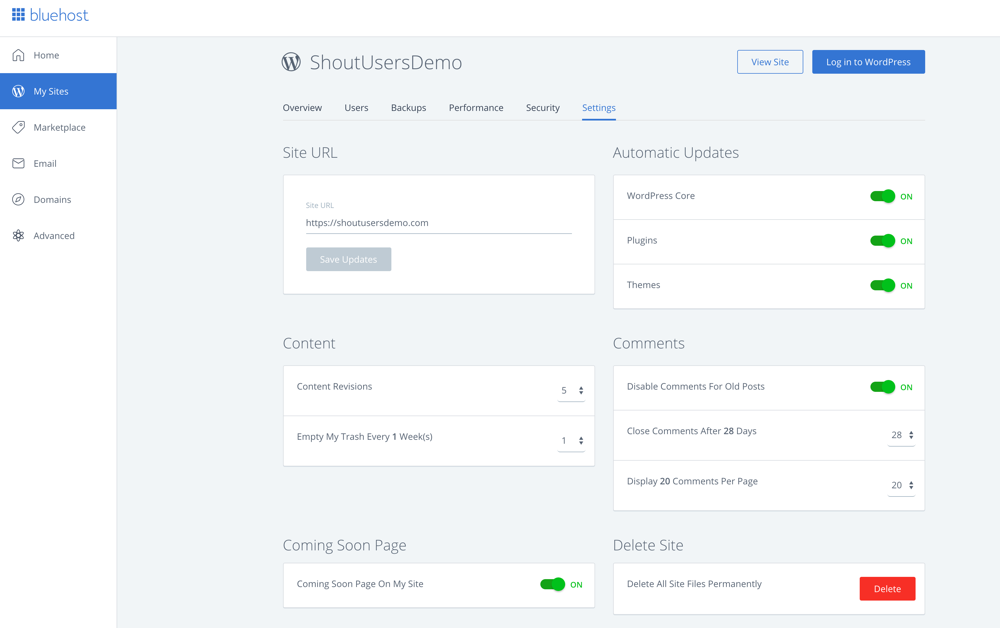Open the Users tab

coord(357,108)
